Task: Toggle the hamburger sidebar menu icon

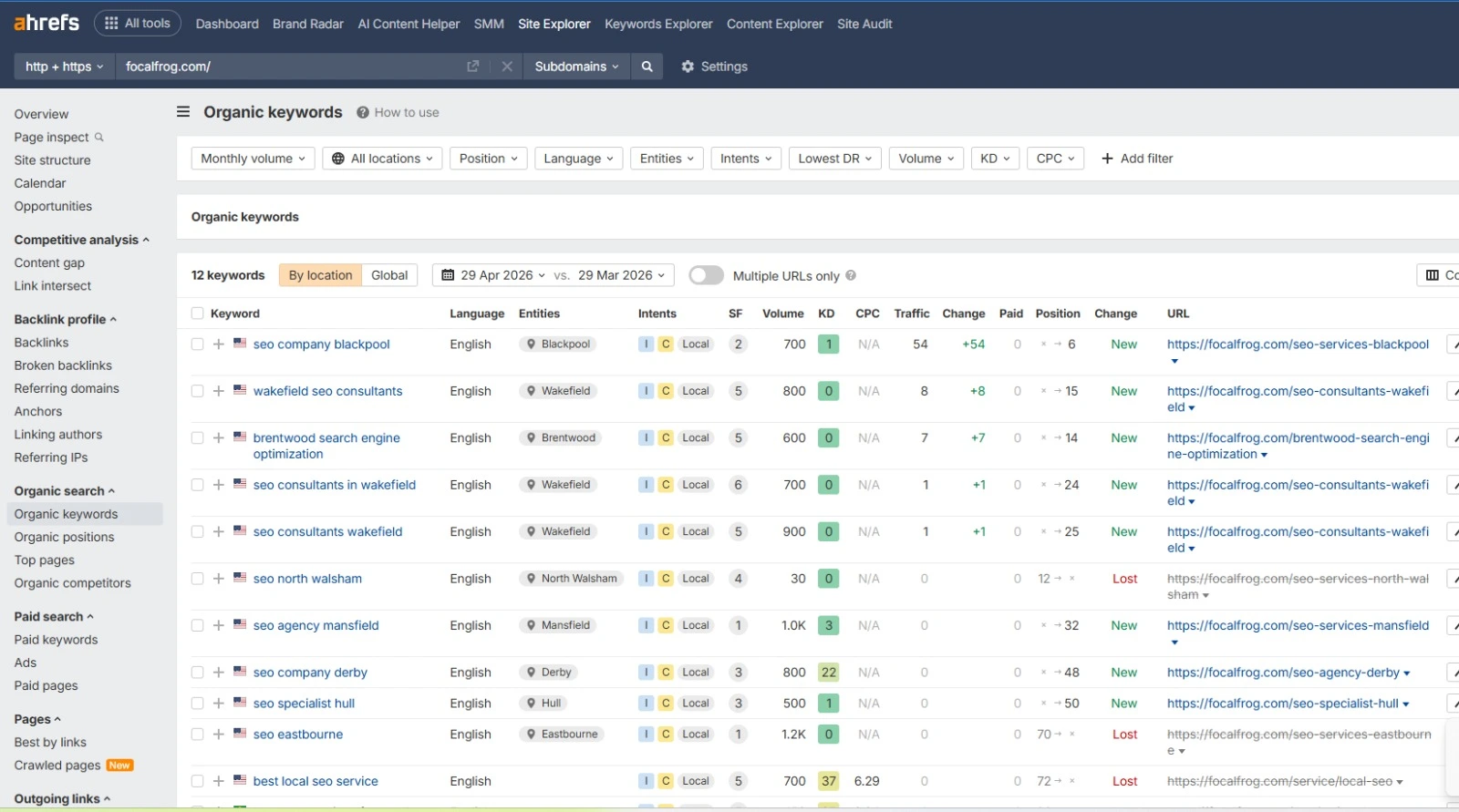Action: click(183, 112)
